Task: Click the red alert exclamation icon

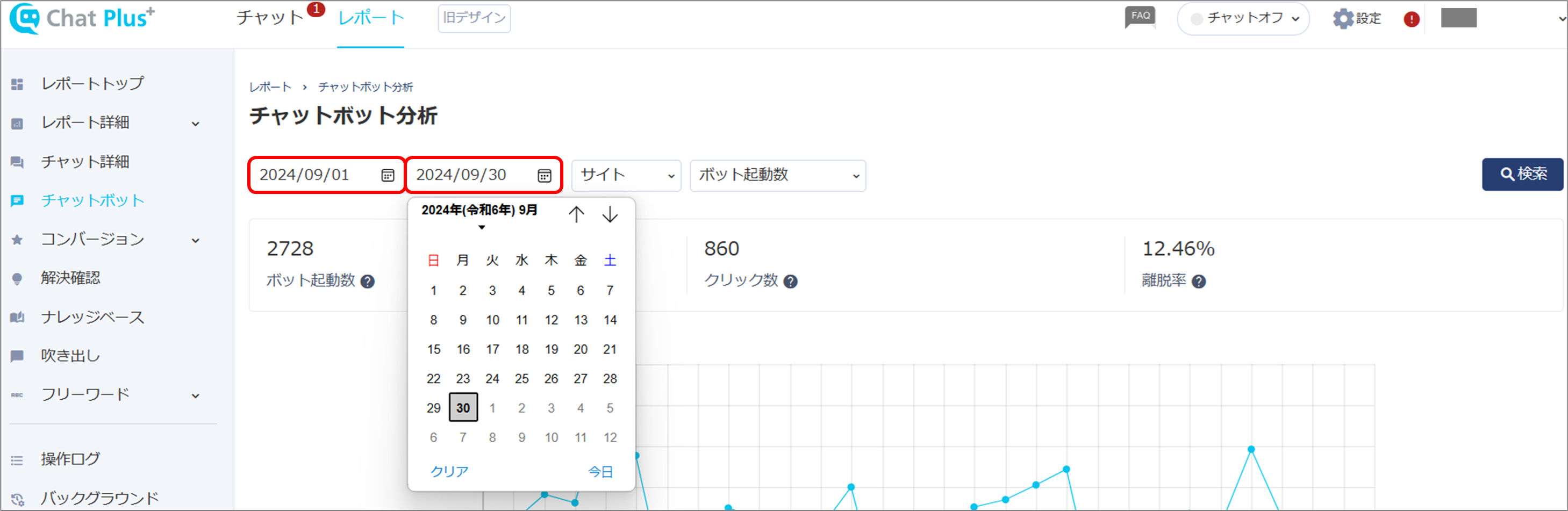Action: coord(1412,19)
